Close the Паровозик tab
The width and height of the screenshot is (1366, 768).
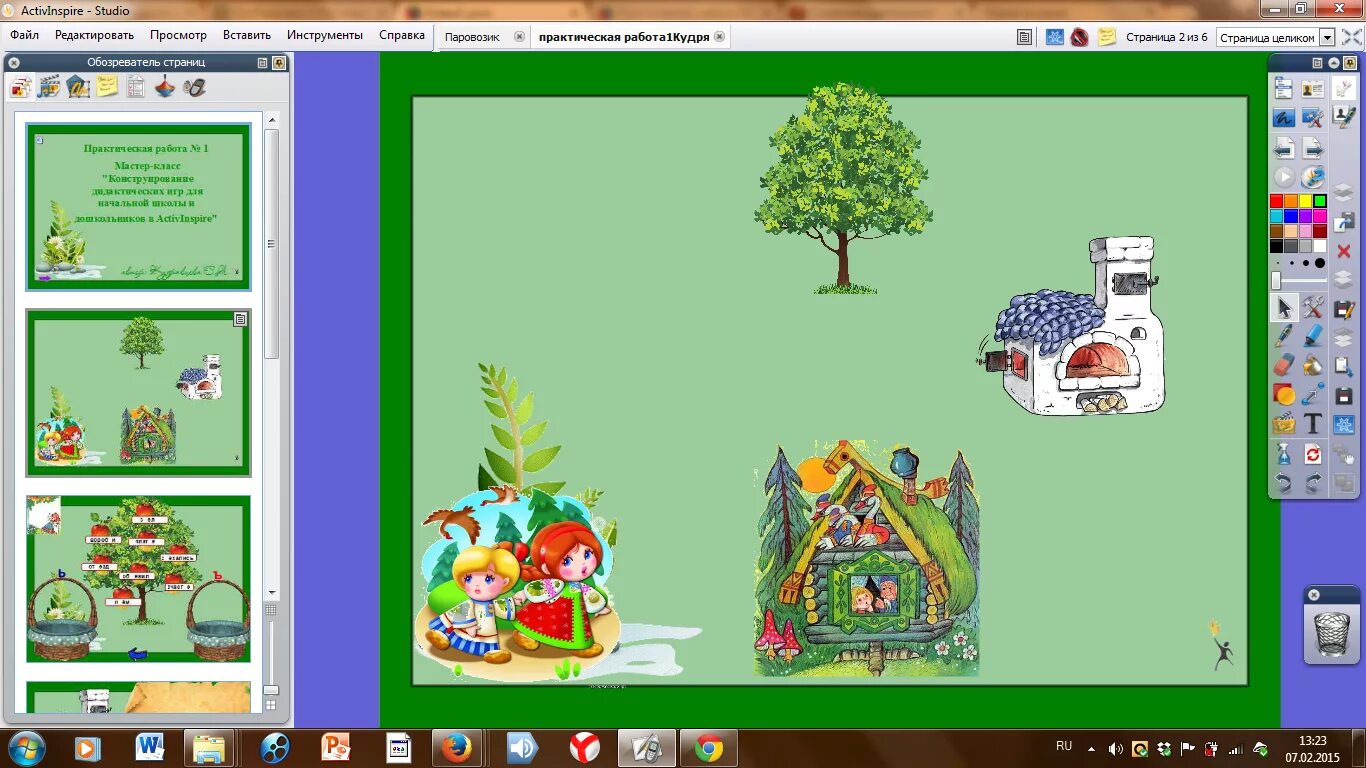point(519,37)
